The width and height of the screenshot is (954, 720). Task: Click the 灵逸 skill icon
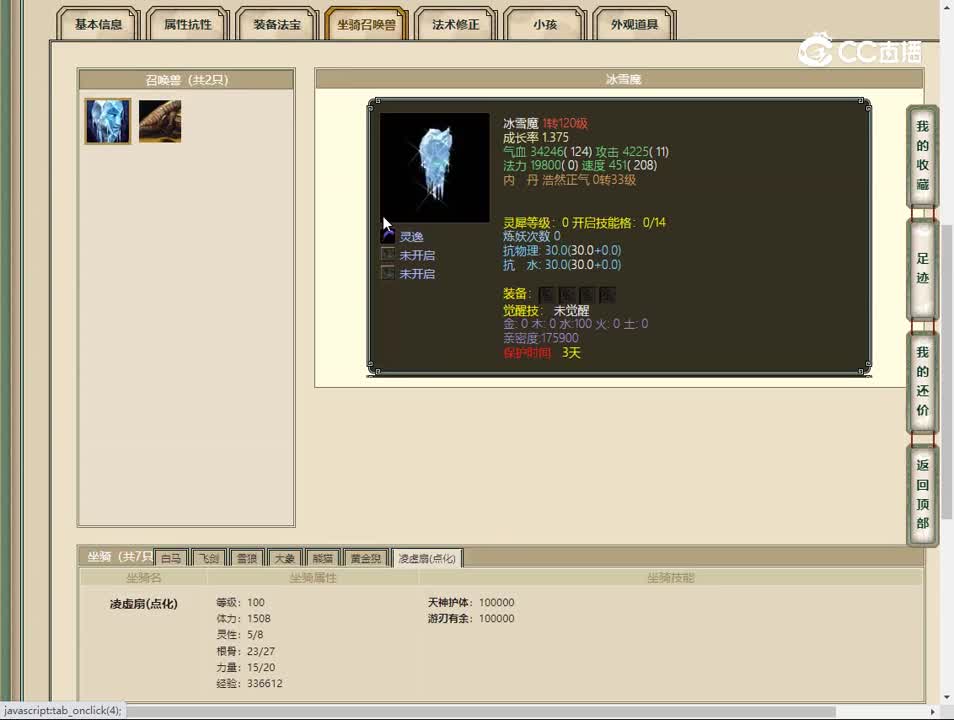pos(388,236)
